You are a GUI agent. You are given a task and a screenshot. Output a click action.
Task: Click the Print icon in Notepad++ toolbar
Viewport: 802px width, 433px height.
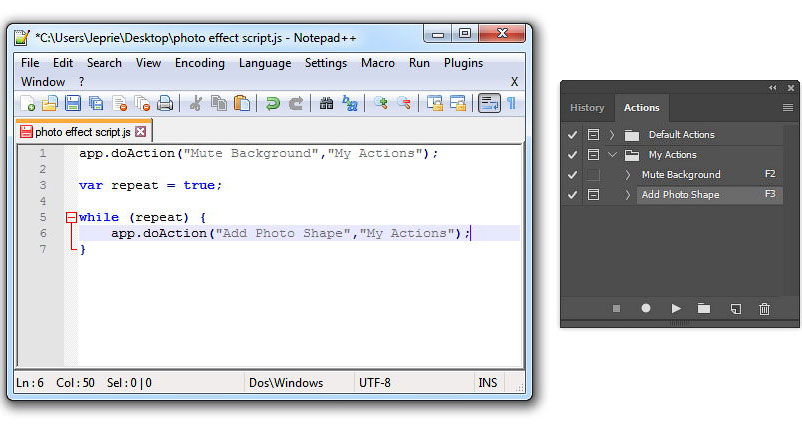(x=165, y=103)
